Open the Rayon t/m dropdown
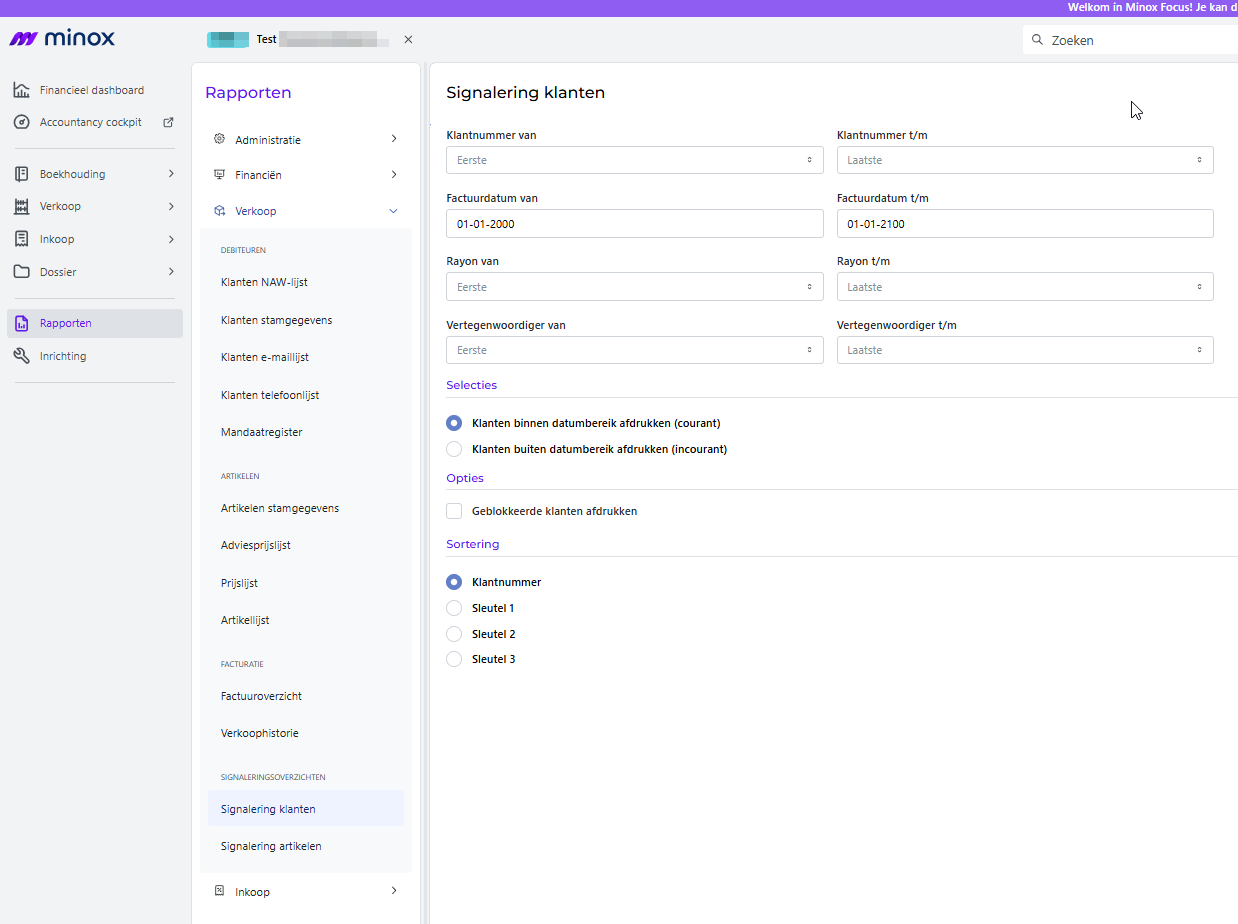 click(1025, 287)
